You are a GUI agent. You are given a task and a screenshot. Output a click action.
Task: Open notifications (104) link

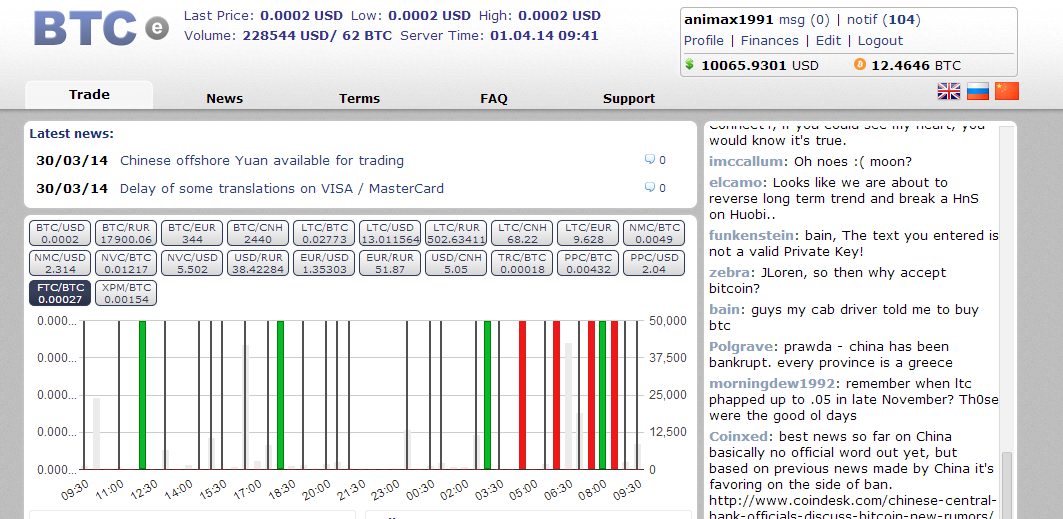pos(883,20)
